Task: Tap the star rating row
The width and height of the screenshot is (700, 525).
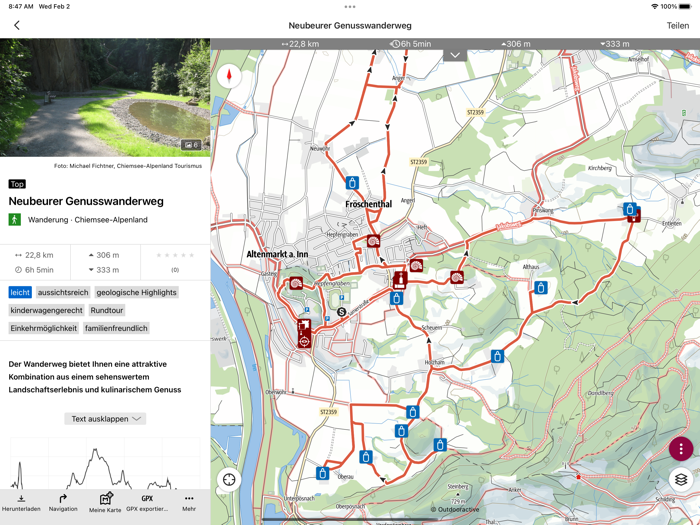Action: 175,255
